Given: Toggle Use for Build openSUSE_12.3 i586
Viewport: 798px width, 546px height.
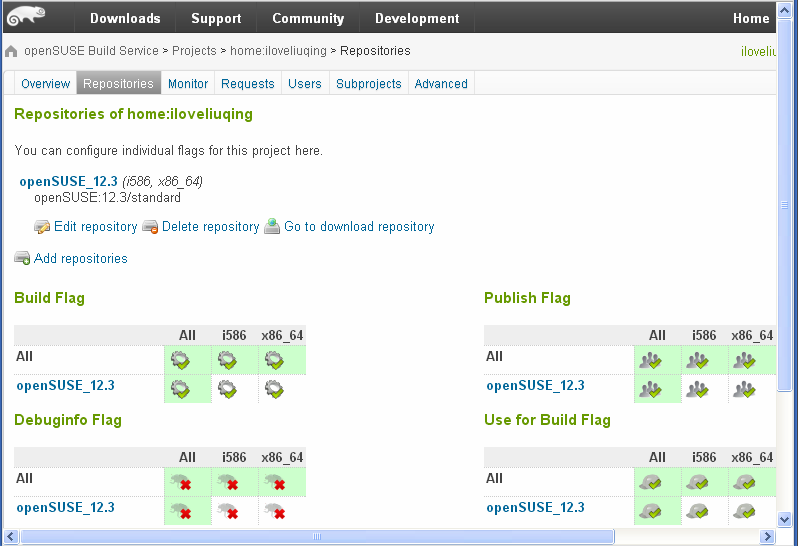Looking at the screenshot, I should coord(697,511).
